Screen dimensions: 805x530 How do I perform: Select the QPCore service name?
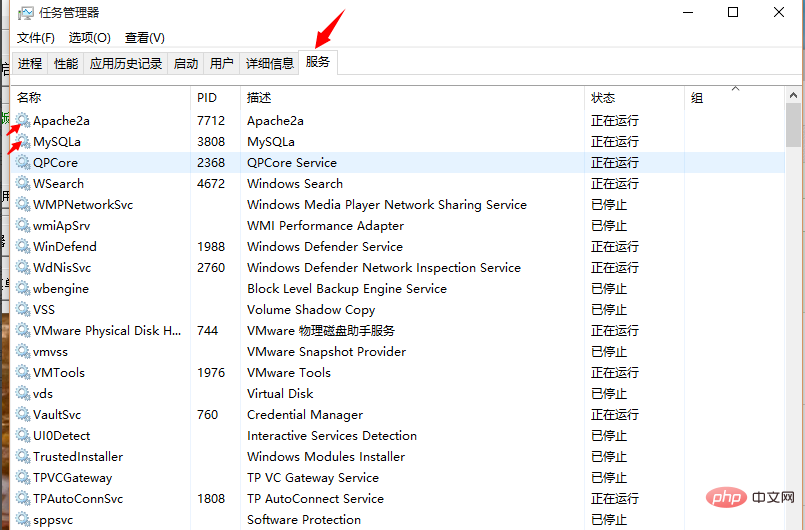tap(55, 163)
